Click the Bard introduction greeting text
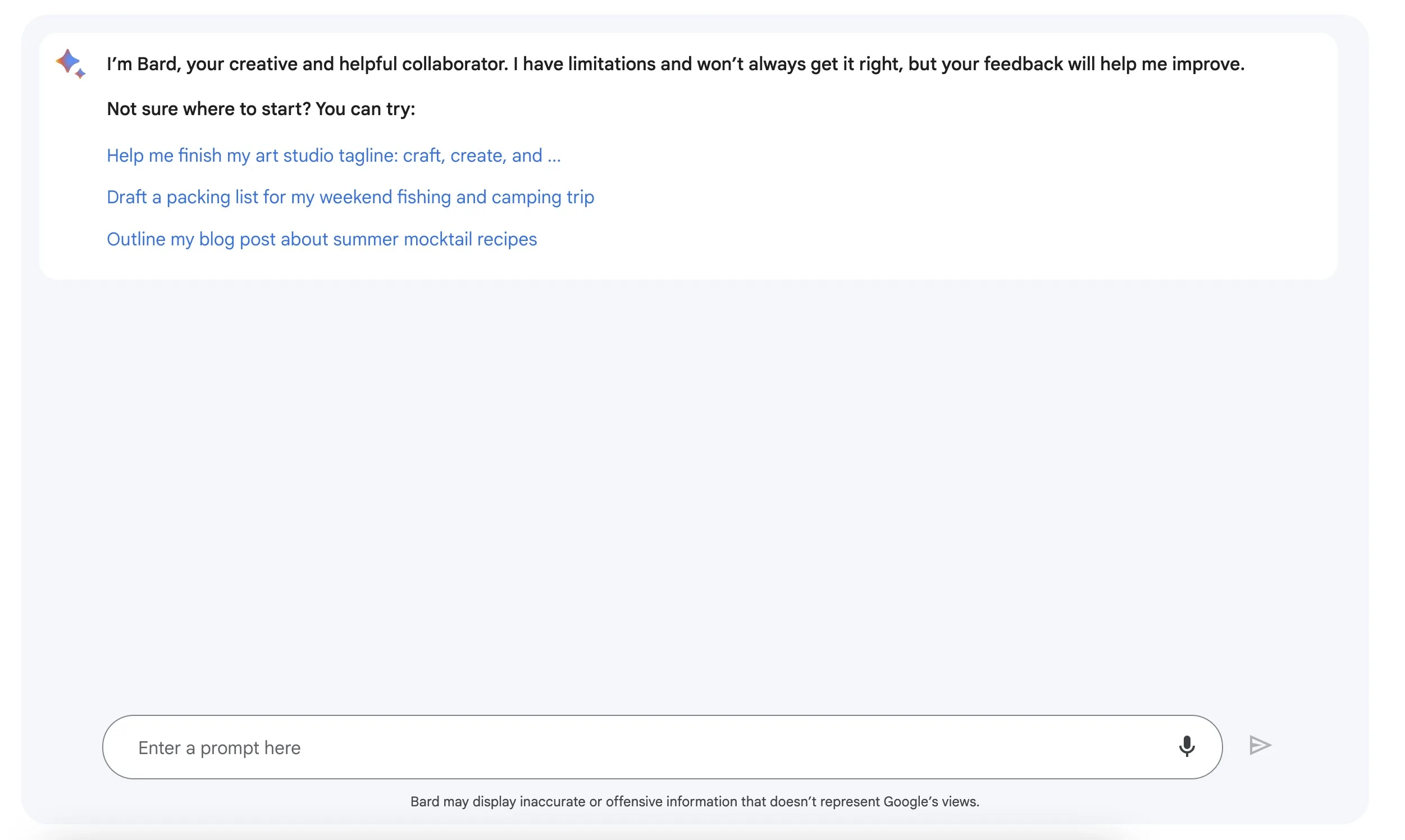 pyautogui.click(x=675, y=64)
